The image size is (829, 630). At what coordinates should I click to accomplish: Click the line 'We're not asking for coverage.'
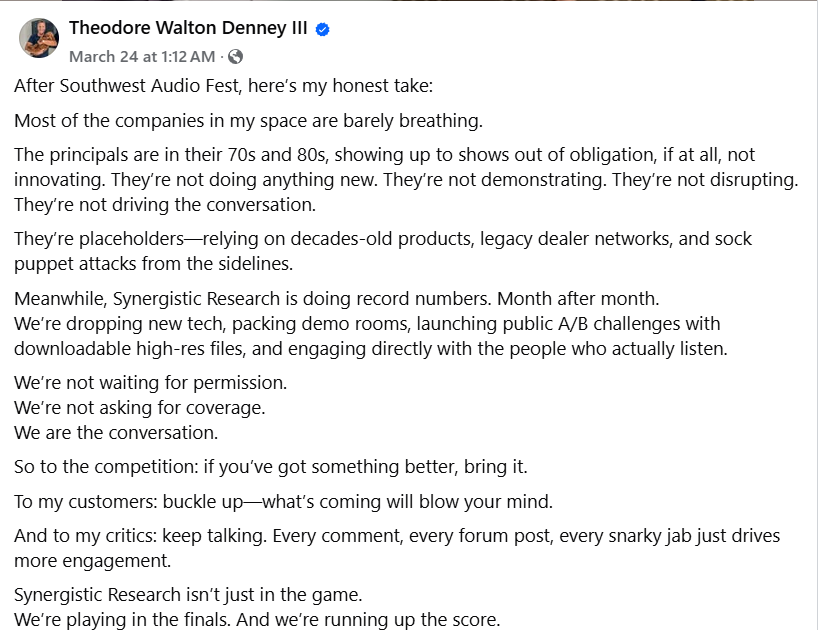point(140,407)
